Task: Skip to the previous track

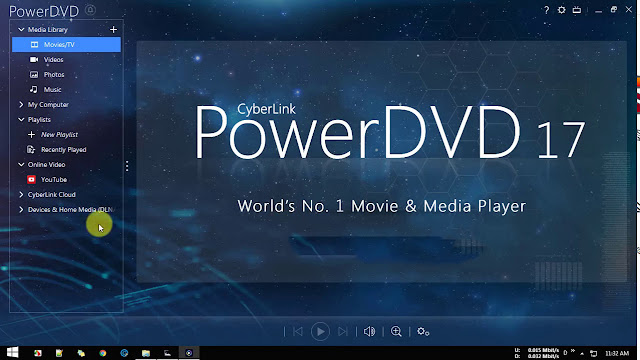Action: 298,331
